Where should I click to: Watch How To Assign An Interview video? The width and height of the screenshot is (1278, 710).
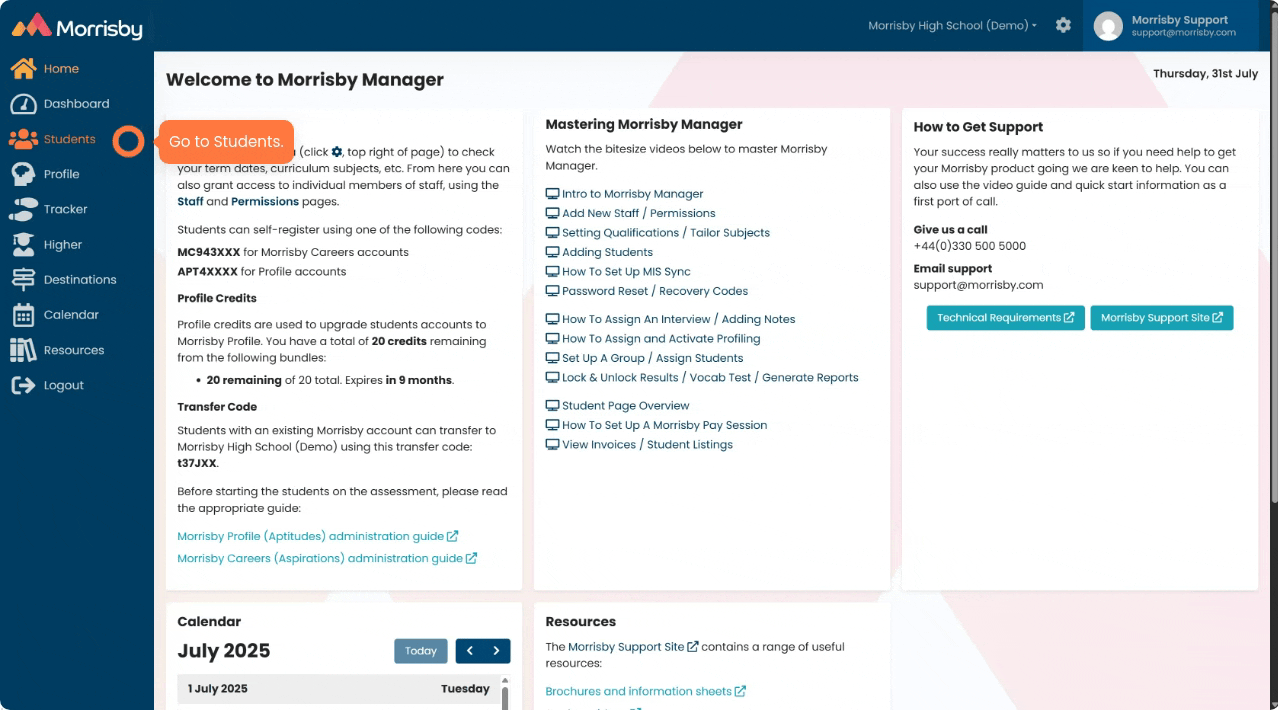click(679, 319)
